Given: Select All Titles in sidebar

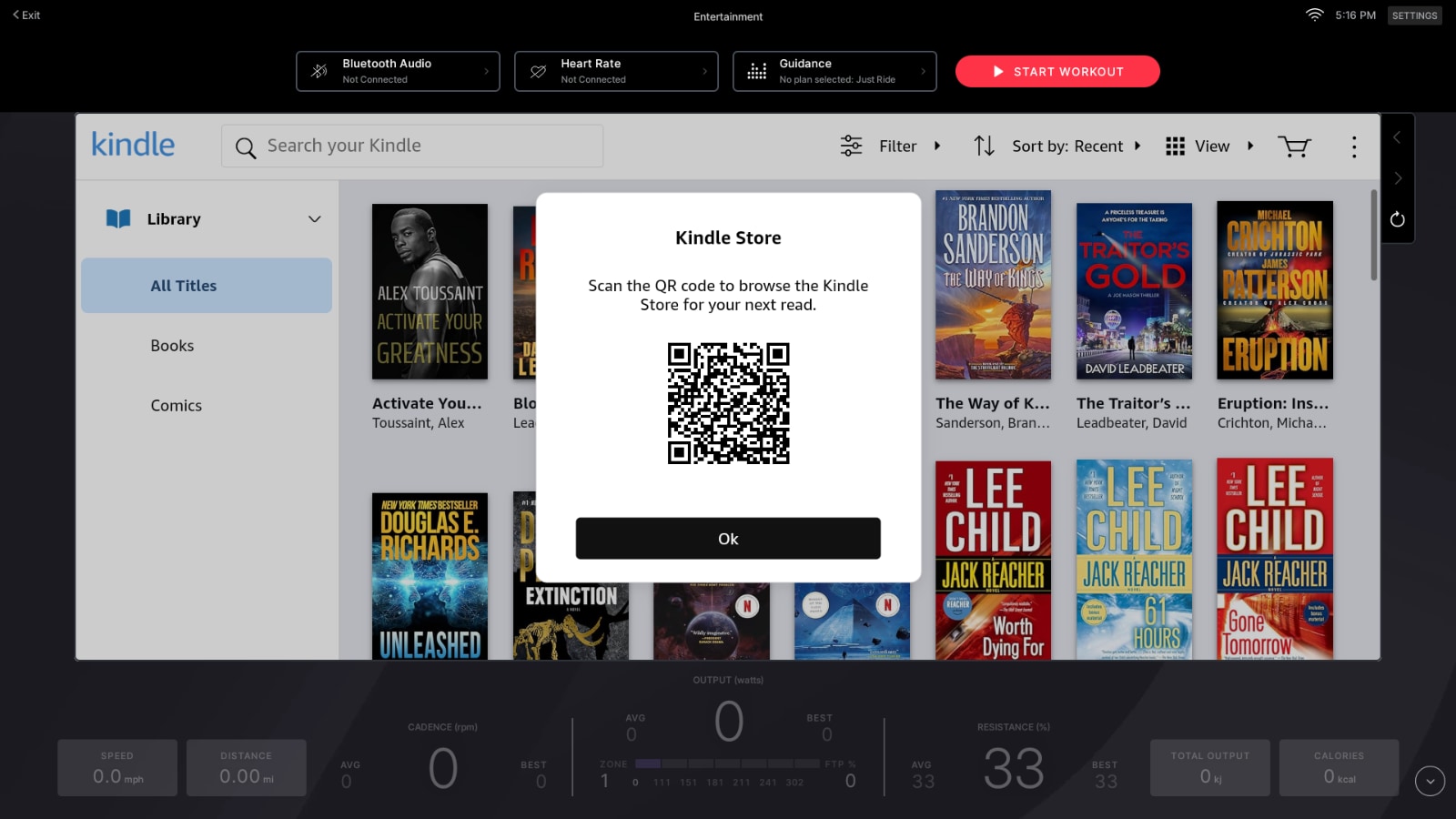Looking at the screenshot, I should pyautogui.click(x=207, y=286).
